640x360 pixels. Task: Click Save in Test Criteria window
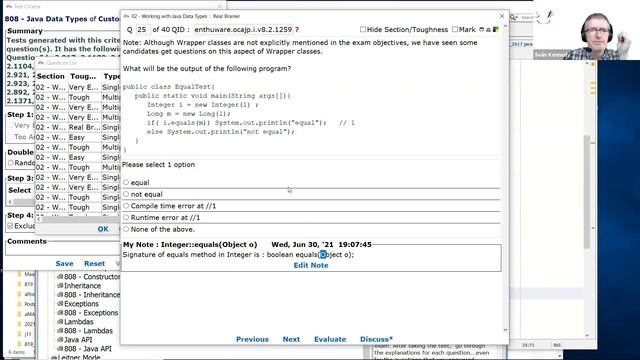pyautogui.click(x=64, y=264)
